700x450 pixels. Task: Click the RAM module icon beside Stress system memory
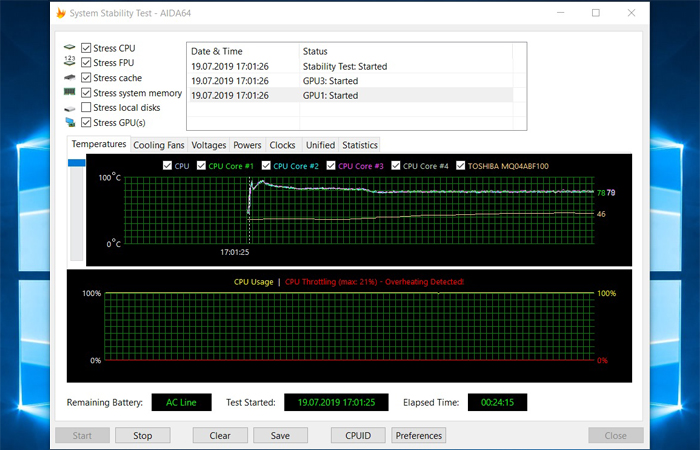[x=70, y=93]
